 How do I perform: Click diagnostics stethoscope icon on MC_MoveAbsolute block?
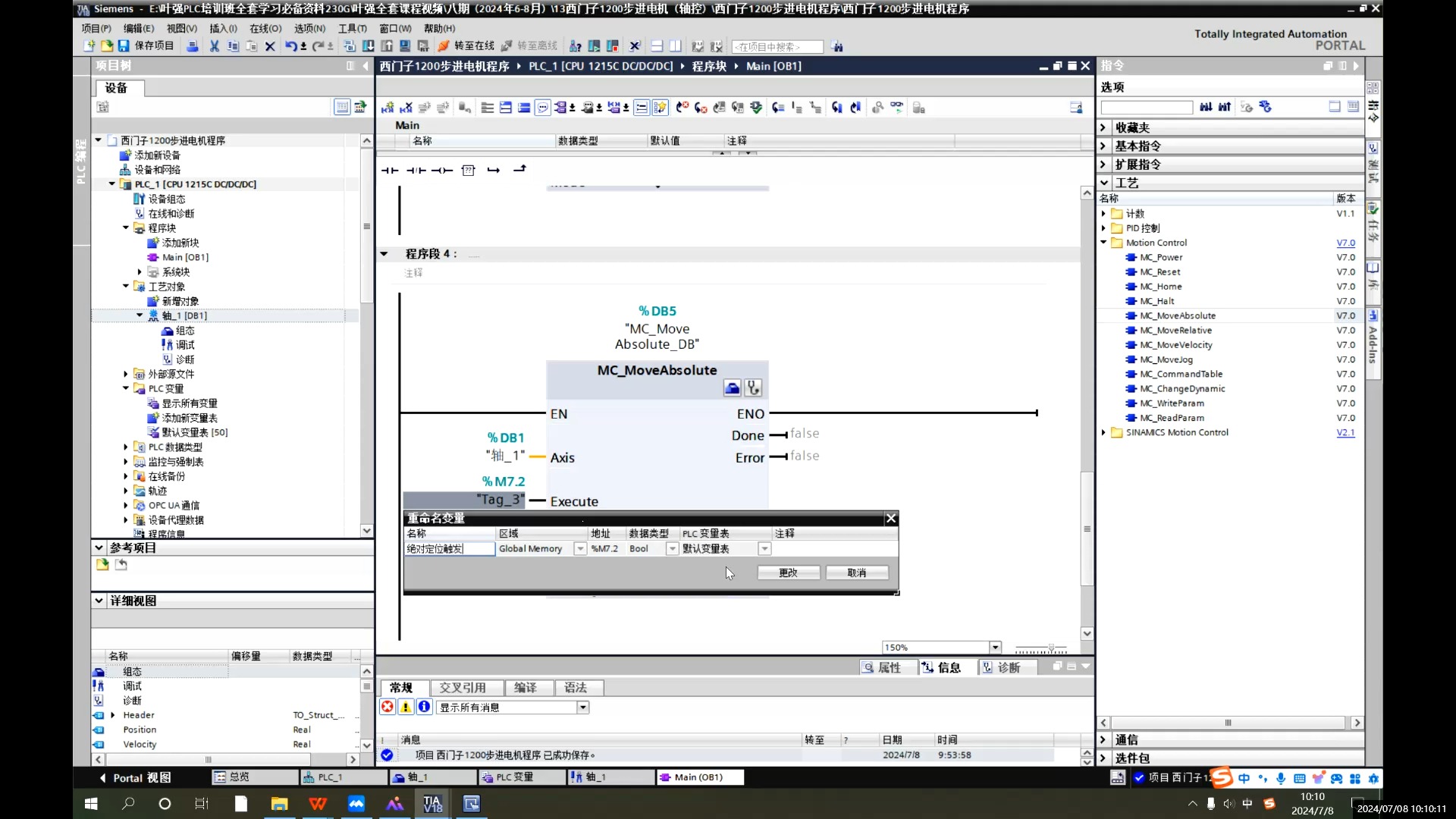tap(753, 388)
